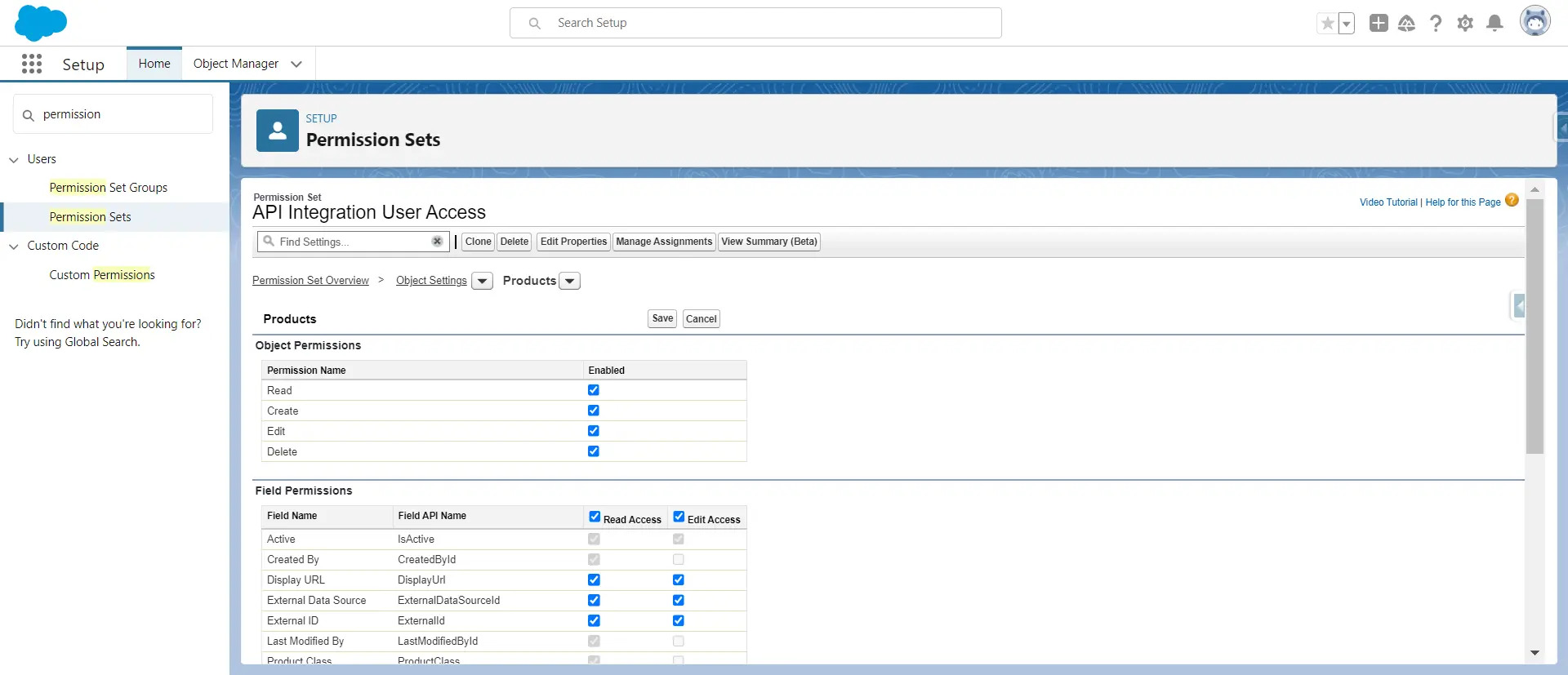This screenshot has height=675, width=1568.
Task: Toggle the Edit Access header checkbox
Action: click(x=679, y=517)
